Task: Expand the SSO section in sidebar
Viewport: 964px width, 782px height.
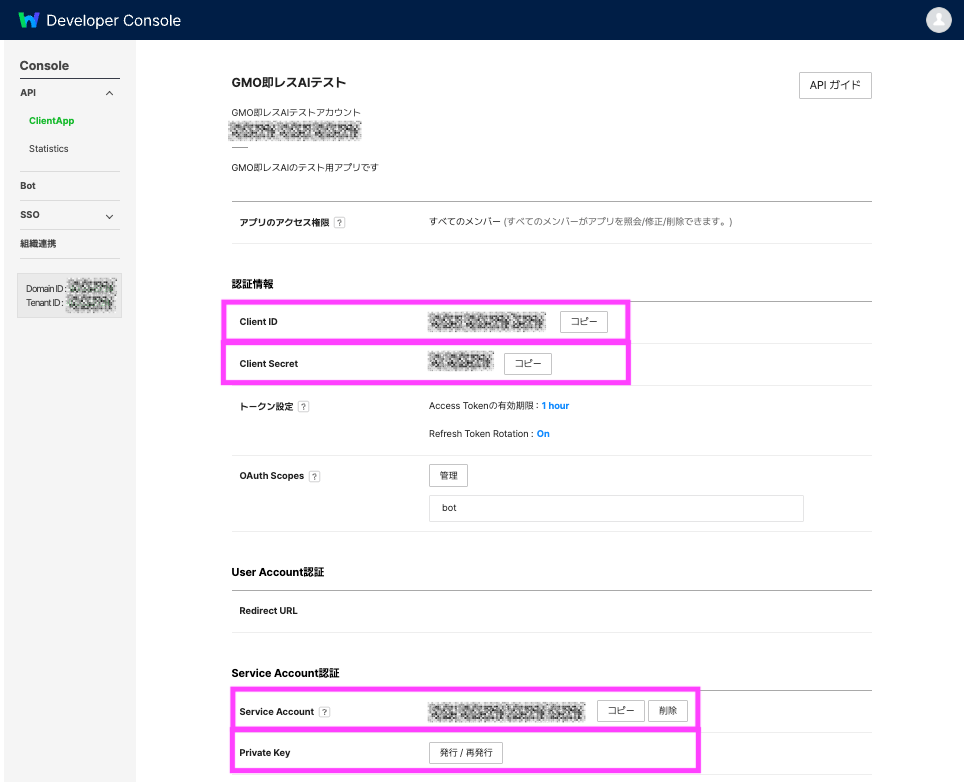Action: click(109, 216)
